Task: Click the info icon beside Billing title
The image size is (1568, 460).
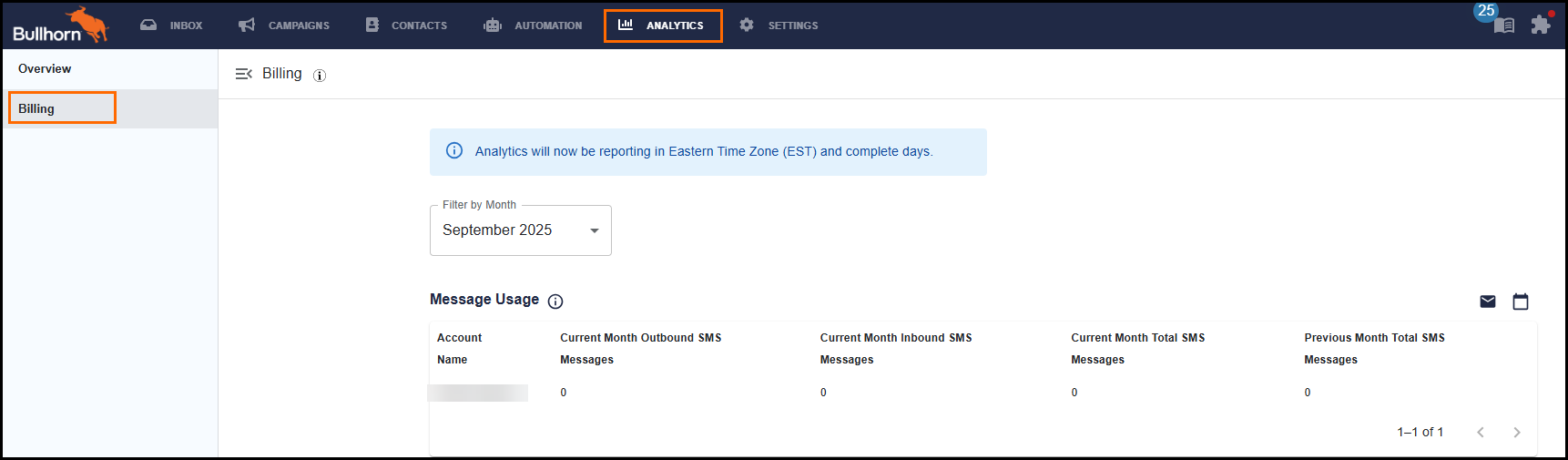Action: tap(320, 76)
